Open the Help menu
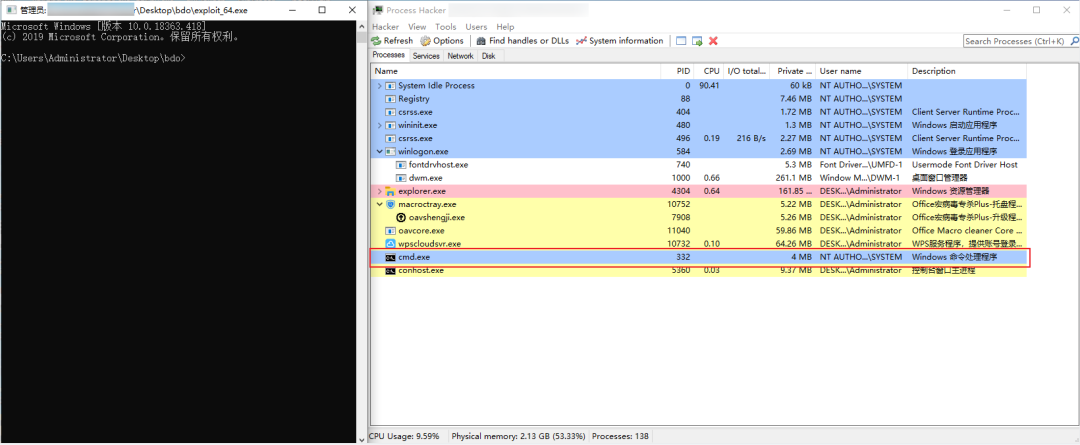 (505, 27)
